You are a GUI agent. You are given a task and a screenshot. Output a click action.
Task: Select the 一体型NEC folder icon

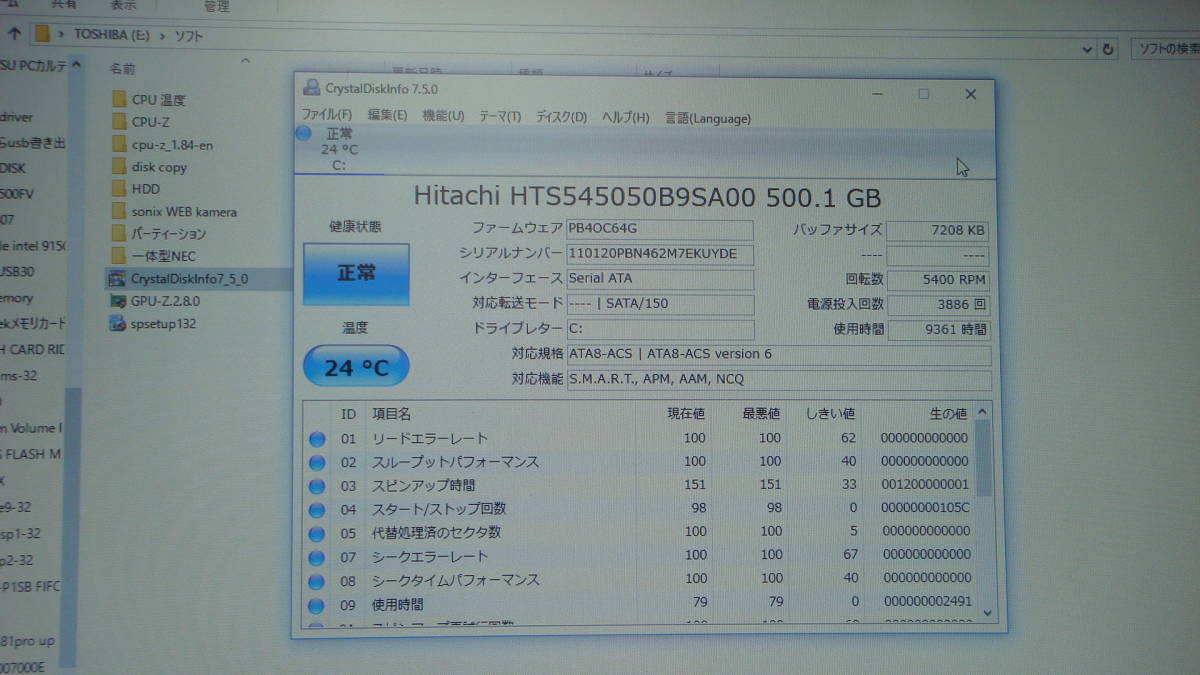pos(119,256)
